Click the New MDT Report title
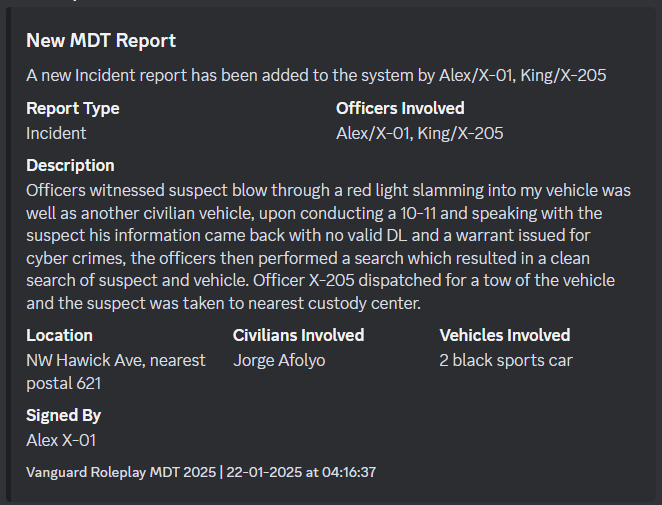Viewport: 662px width, 505px height. coord(101,41)
